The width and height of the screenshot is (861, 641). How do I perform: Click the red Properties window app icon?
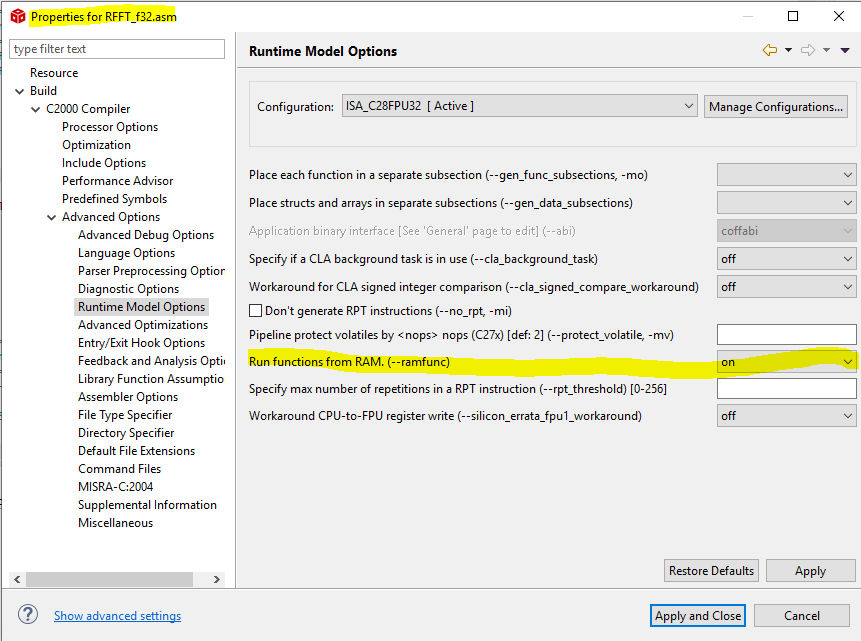pyautogui.click(x=17, y=17)
